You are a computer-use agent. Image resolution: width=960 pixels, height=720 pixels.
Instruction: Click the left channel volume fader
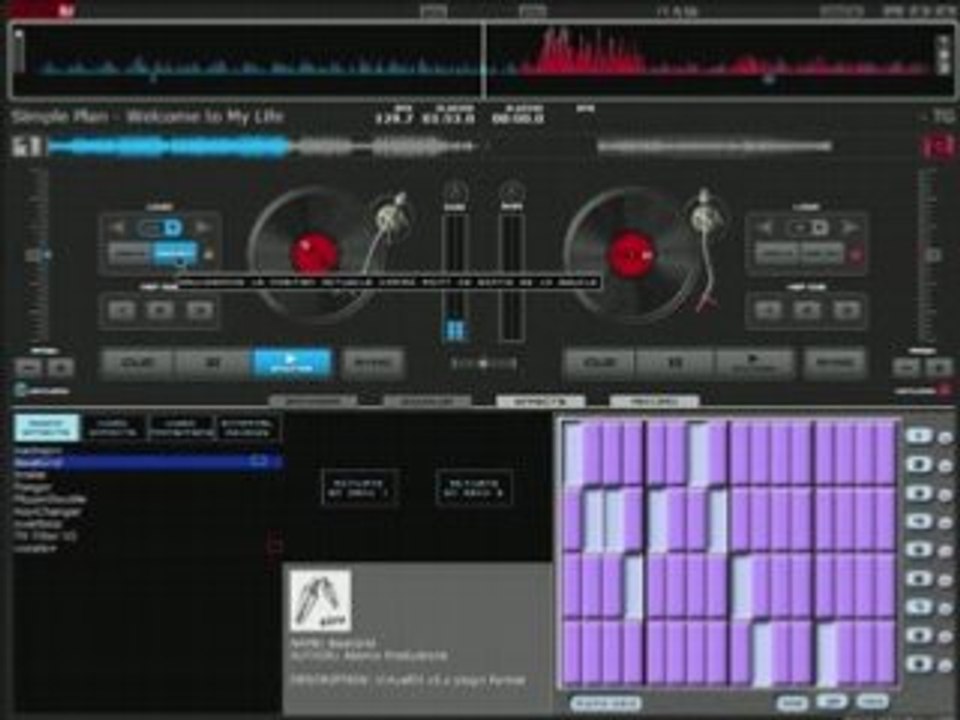click(455, 277)
